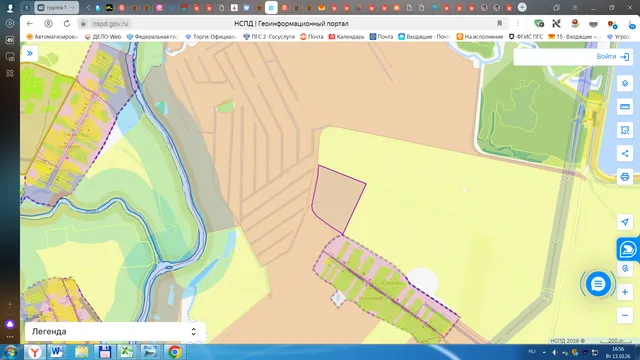640x360 pixels.
Task: Switch to the active НСПД browser tab
Action: click(271, 7)
